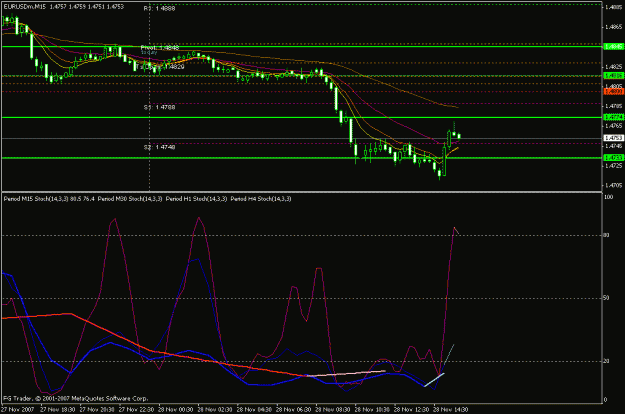Click the 28 Nov 00:30 time label
The image size is (625, 414).
point(176,410)
